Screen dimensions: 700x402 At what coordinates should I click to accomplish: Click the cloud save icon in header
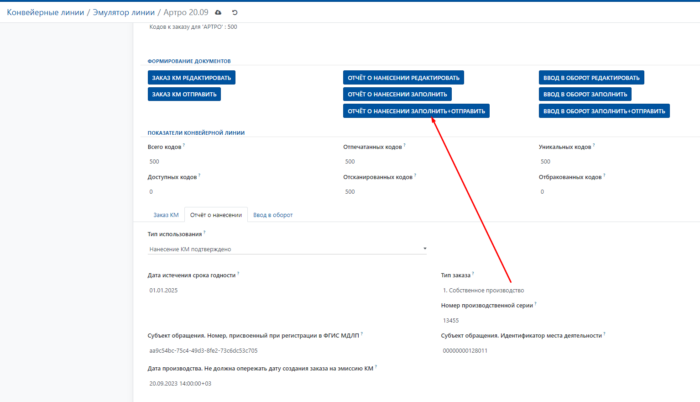click(x=219, y=12)
